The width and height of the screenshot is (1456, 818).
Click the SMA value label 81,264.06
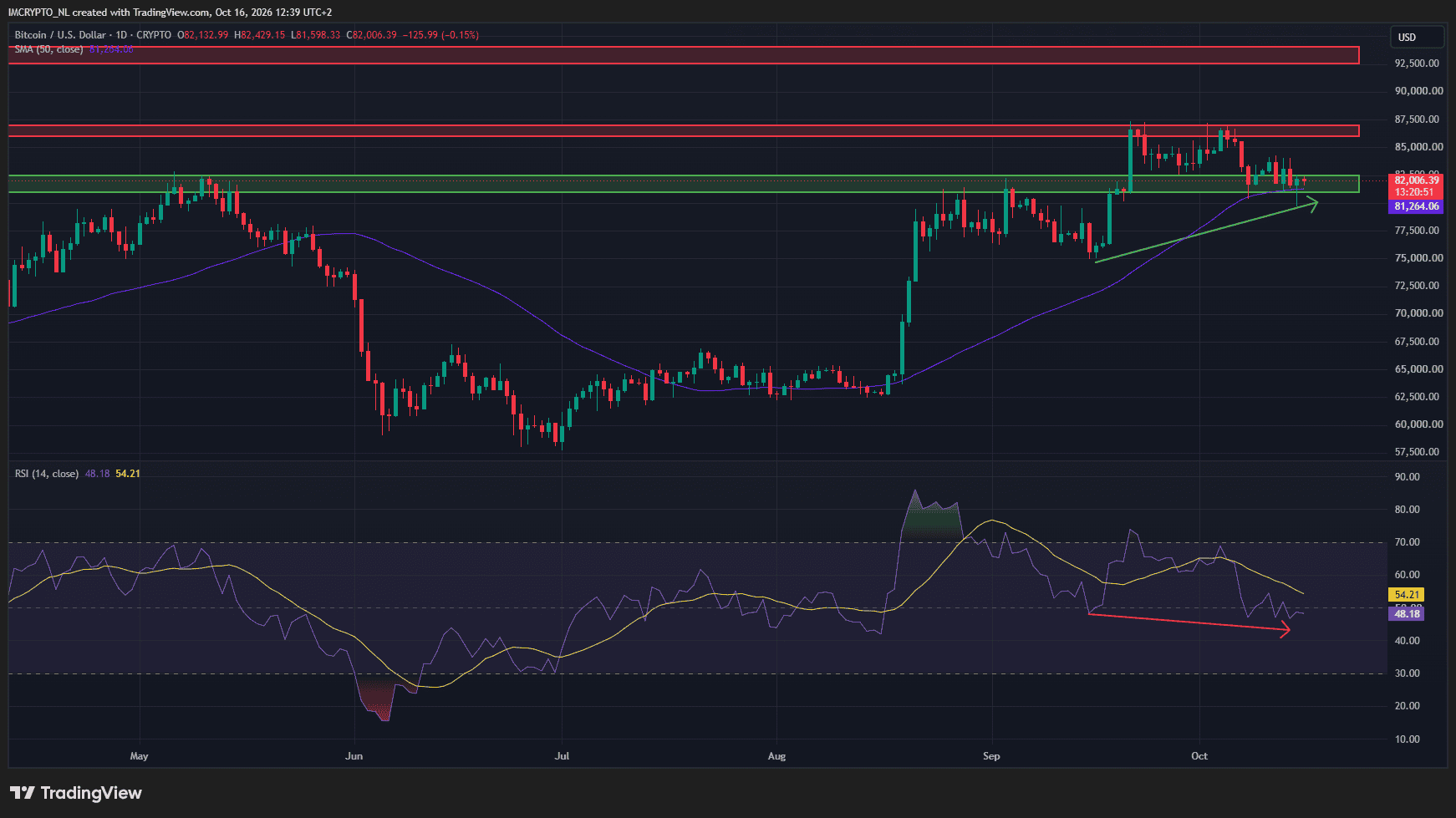(1417, 206)
